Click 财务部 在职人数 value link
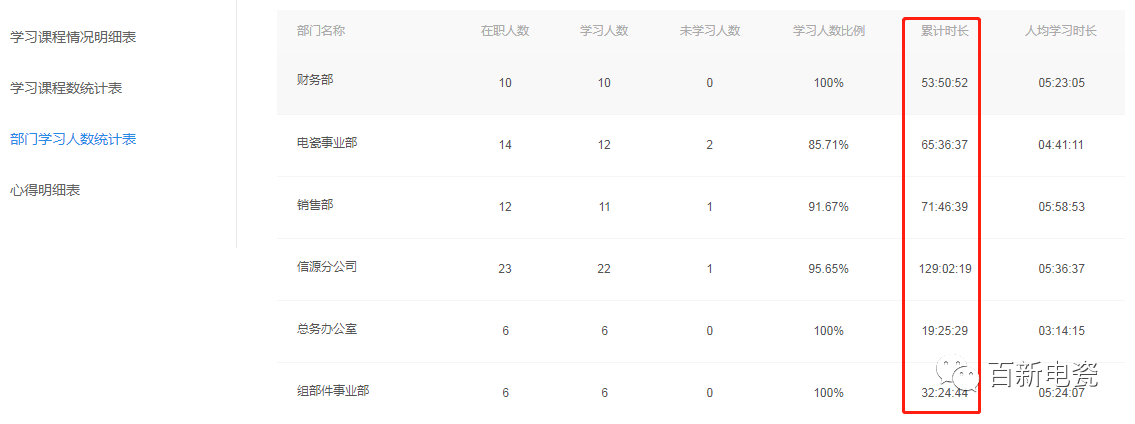Viewport: 1135px width, 424px height. (x=505, y=83)
